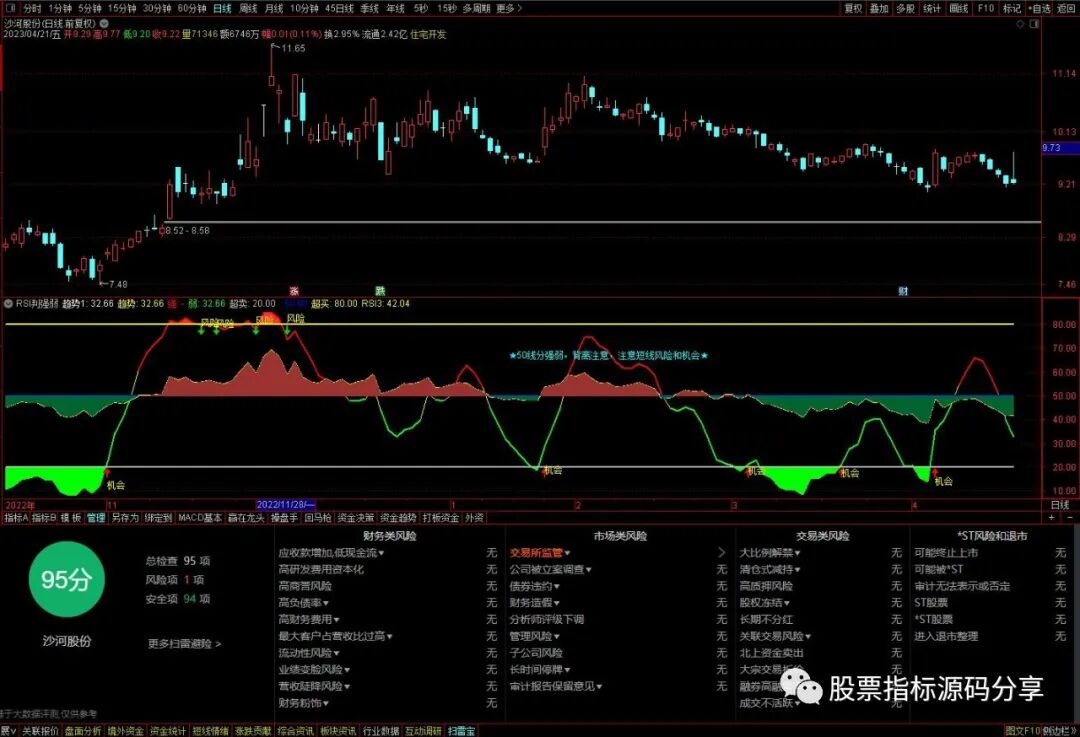
Task: Click the diamond icon at chart top right
Action: (1021, 23)
